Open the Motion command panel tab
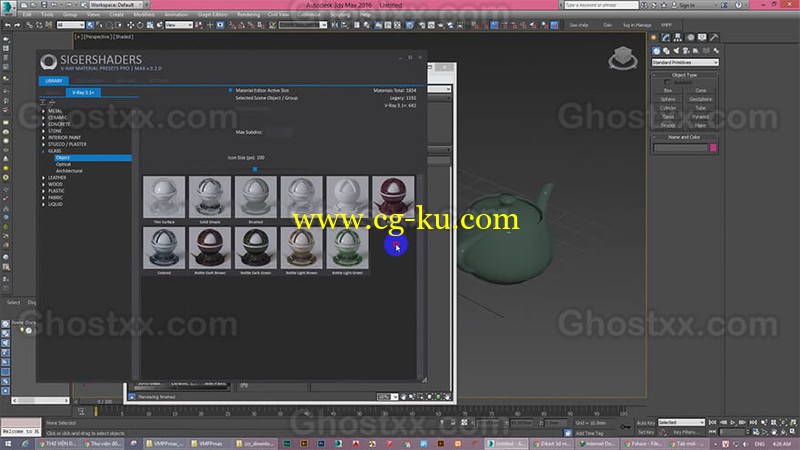Image resolution: width=800 pixels, height=450 pixels. pyautogui.click(x=690, y=37)
